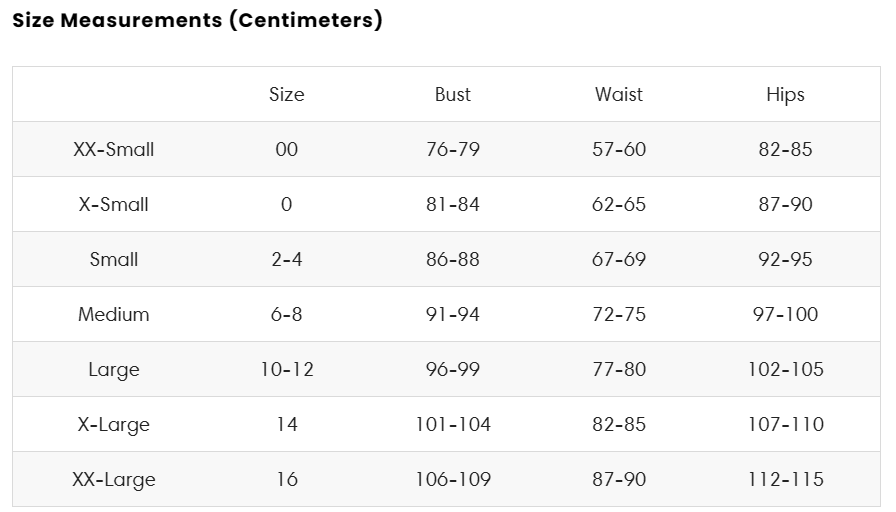Select the 96-99 bust cell
The image size is (896, 512).
[453, 369]
